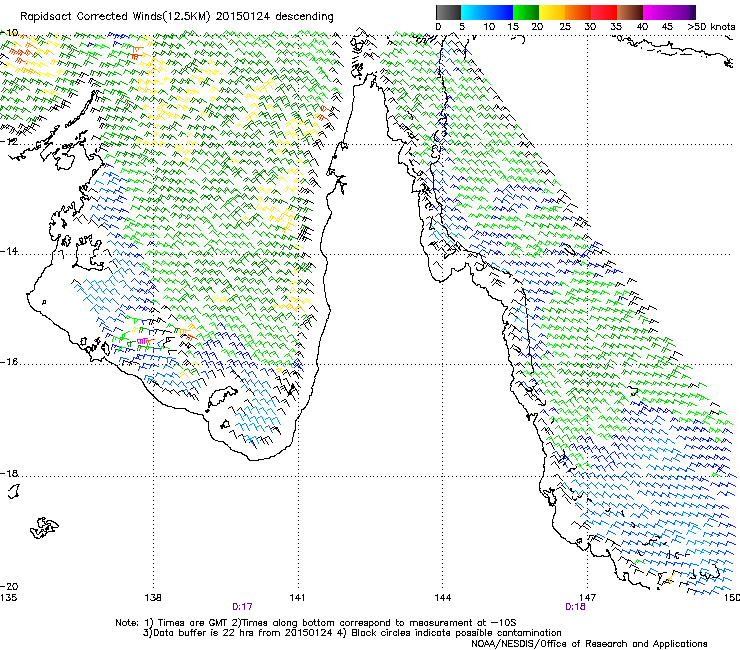This screenshot has width=740, height=650.
Task: Click the longitude label '135'
Action: 8,598
